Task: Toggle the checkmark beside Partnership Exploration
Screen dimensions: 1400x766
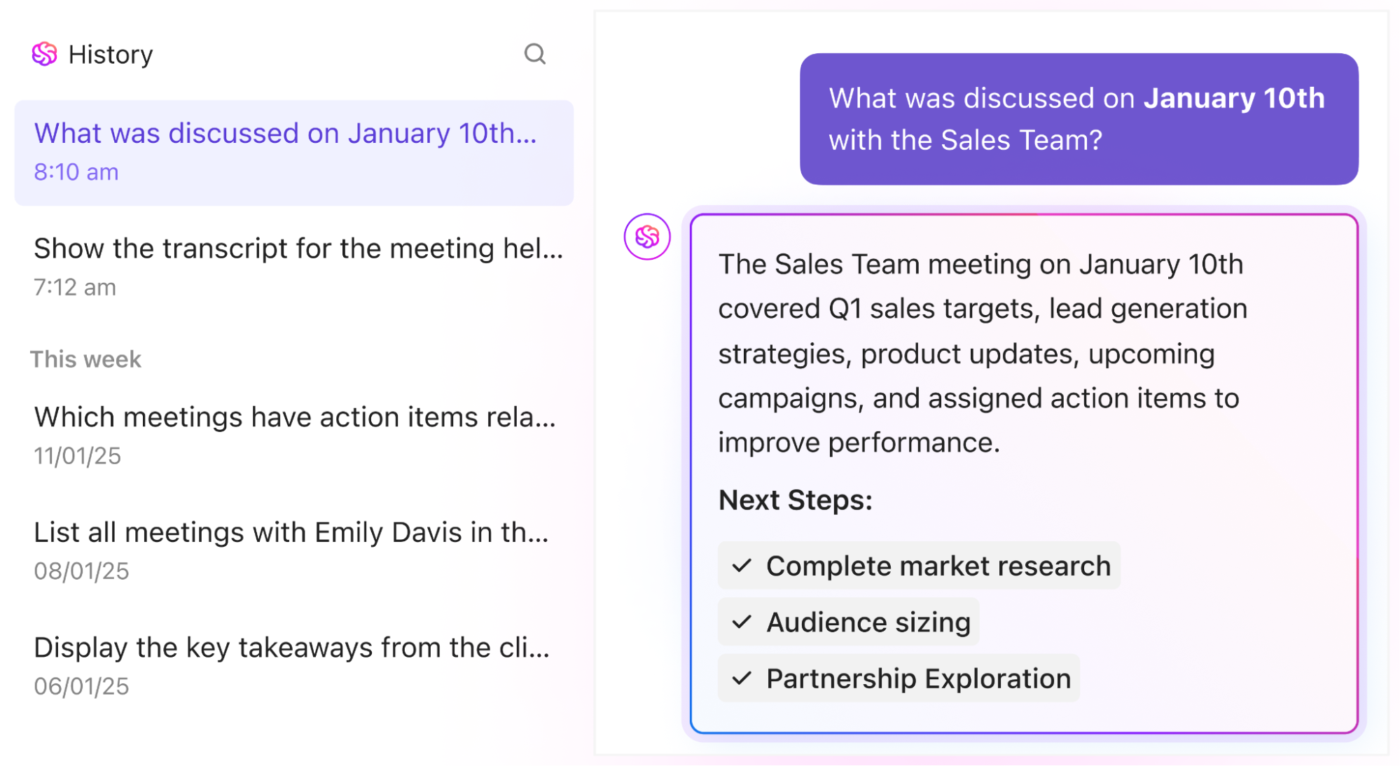Action: point(741,678)
